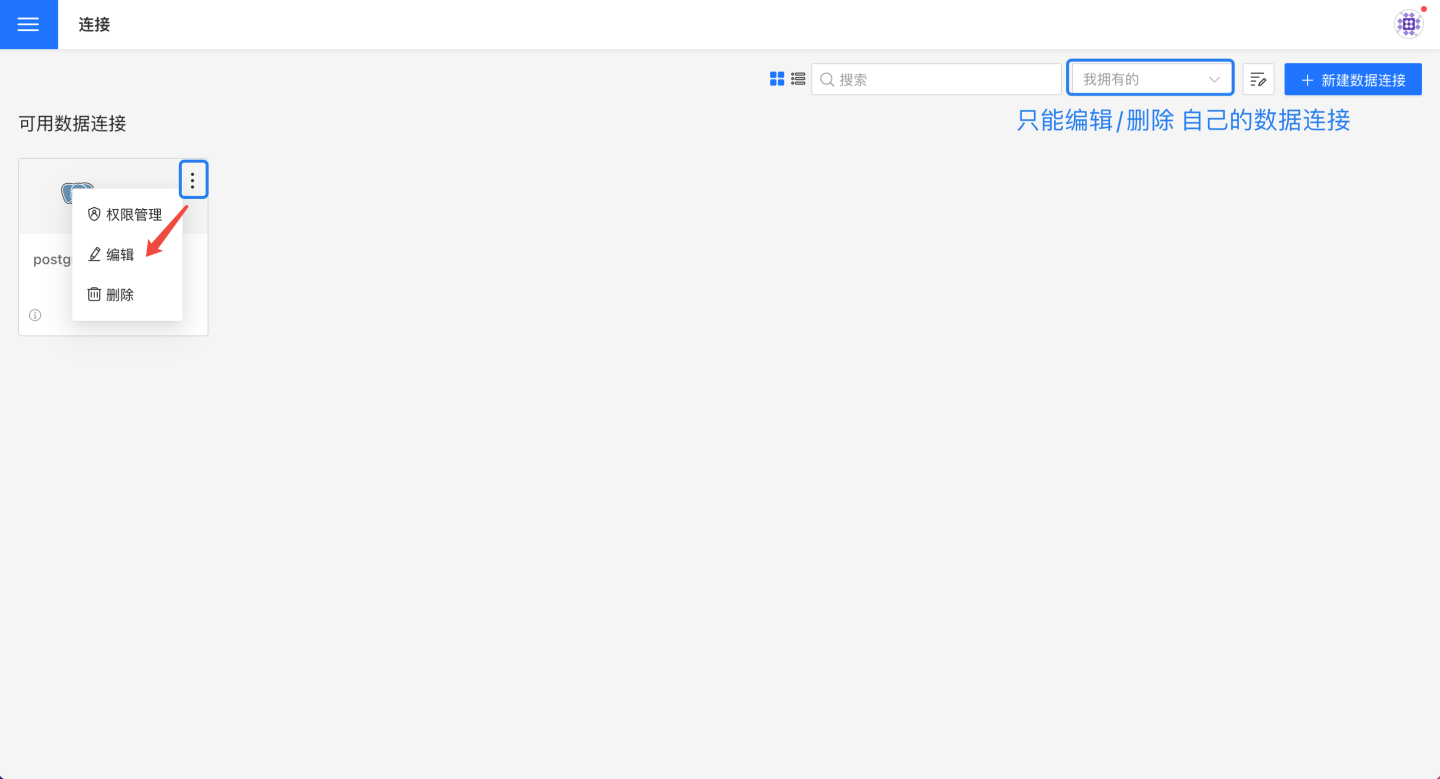The width and height of the screenshot is (1440, 779).
Task: Open the three-dot menu on postgres card
Action: [x=193, y=180]
